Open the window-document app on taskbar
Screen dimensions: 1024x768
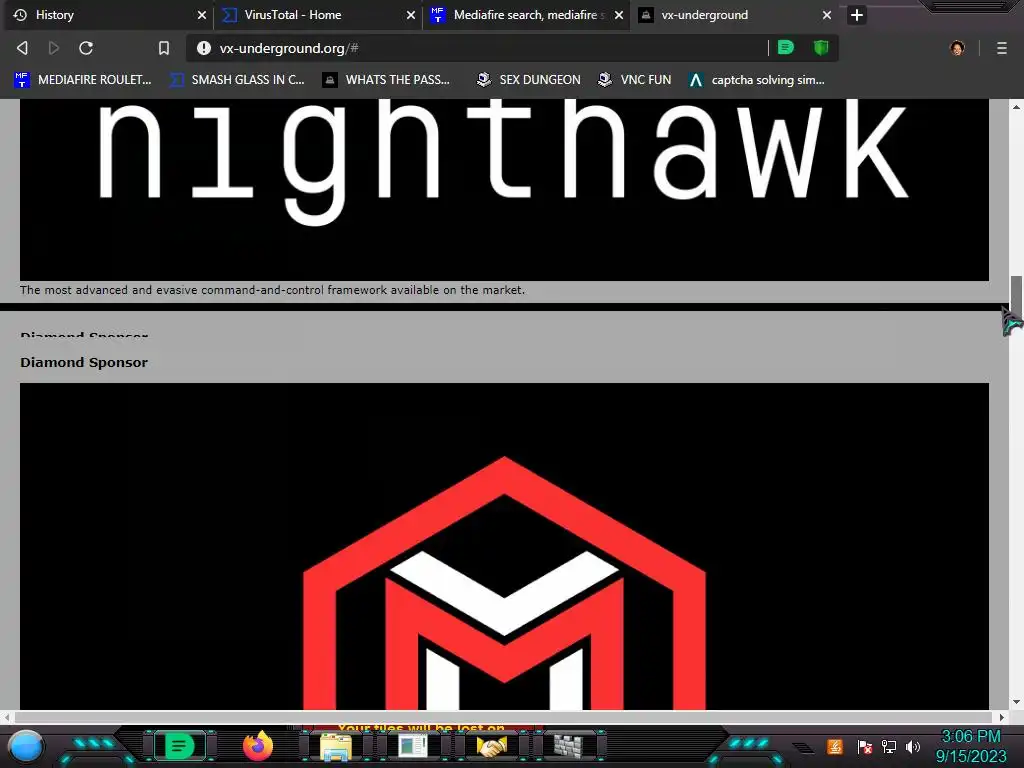[x=413, y=746]
